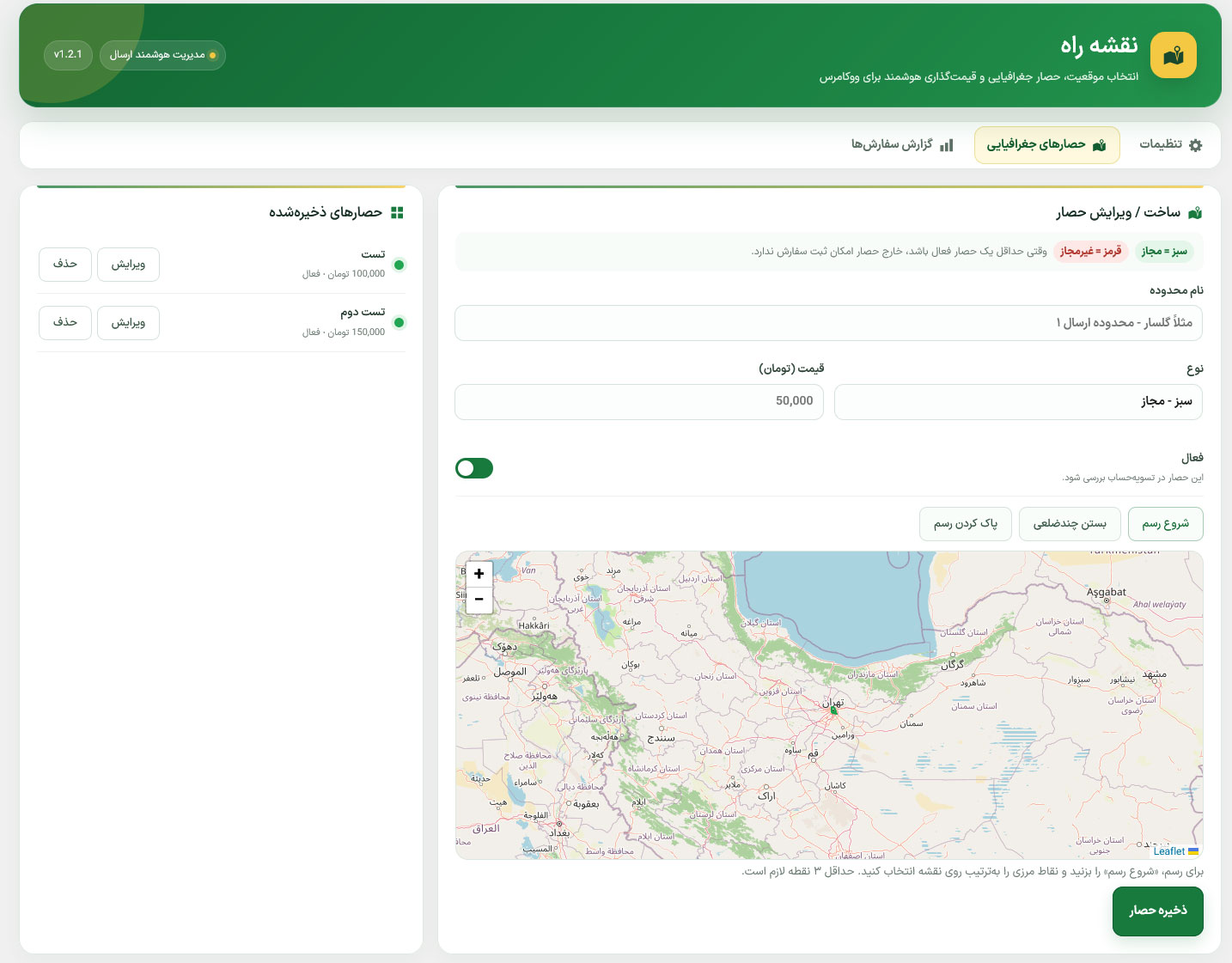This screenshot has height=963, width=1232.
Task: Click the سبز = مجاز legend badge
Action: click(x=1164, y=251)
